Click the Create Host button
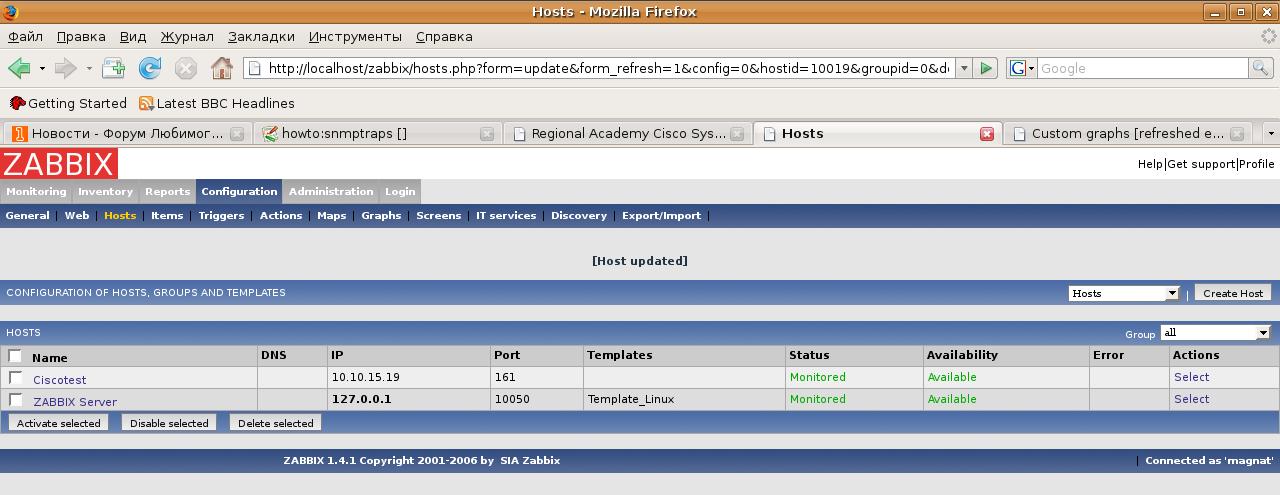Image resolution: width=1280 pixels, height=495 pixels. click(x=1233, y=293)
